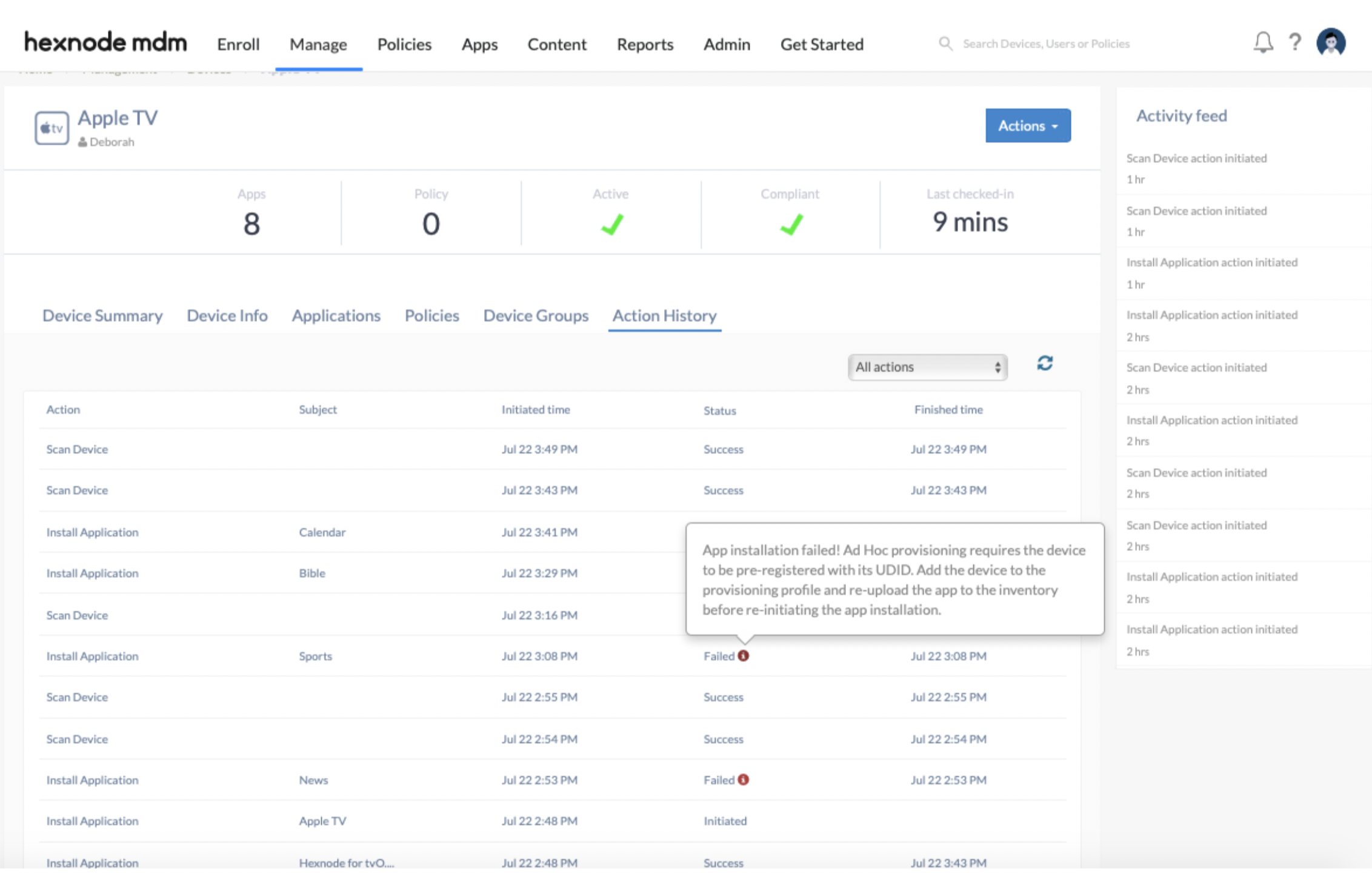
Task: Click the Sports subject cell
Action: point(315,656)
